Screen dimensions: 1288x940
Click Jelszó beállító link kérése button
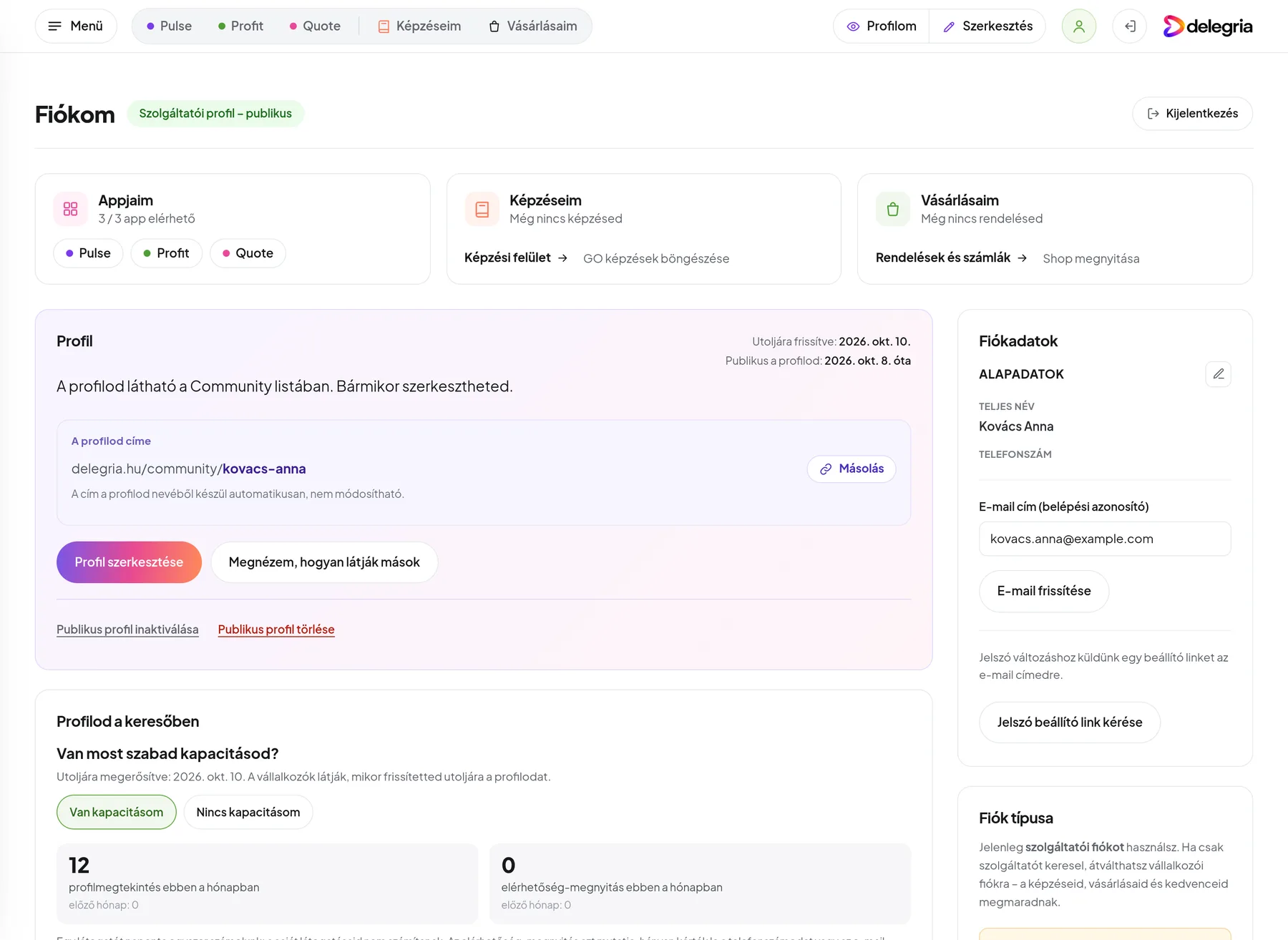(x=1070, y=723)
